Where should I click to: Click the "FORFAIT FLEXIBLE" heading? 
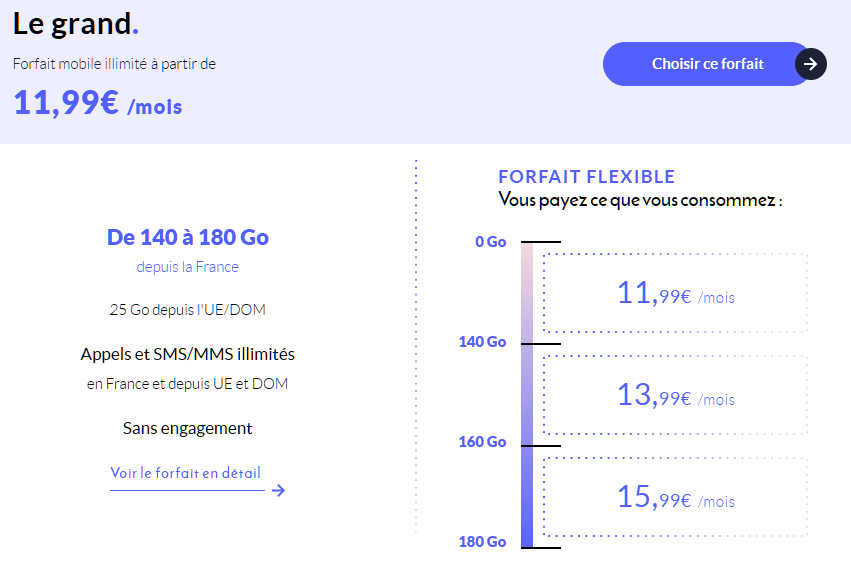(587, 177)
